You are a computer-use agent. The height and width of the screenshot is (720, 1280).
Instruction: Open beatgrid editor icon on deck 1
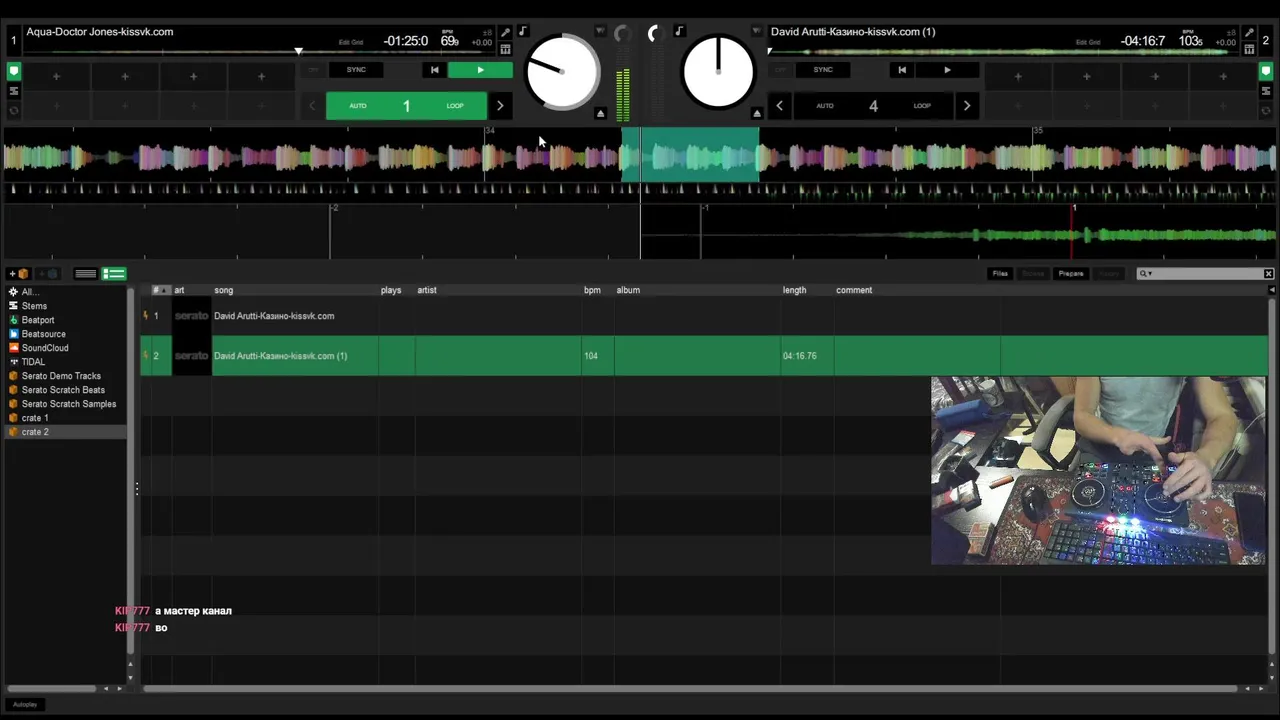coord(505,49)
